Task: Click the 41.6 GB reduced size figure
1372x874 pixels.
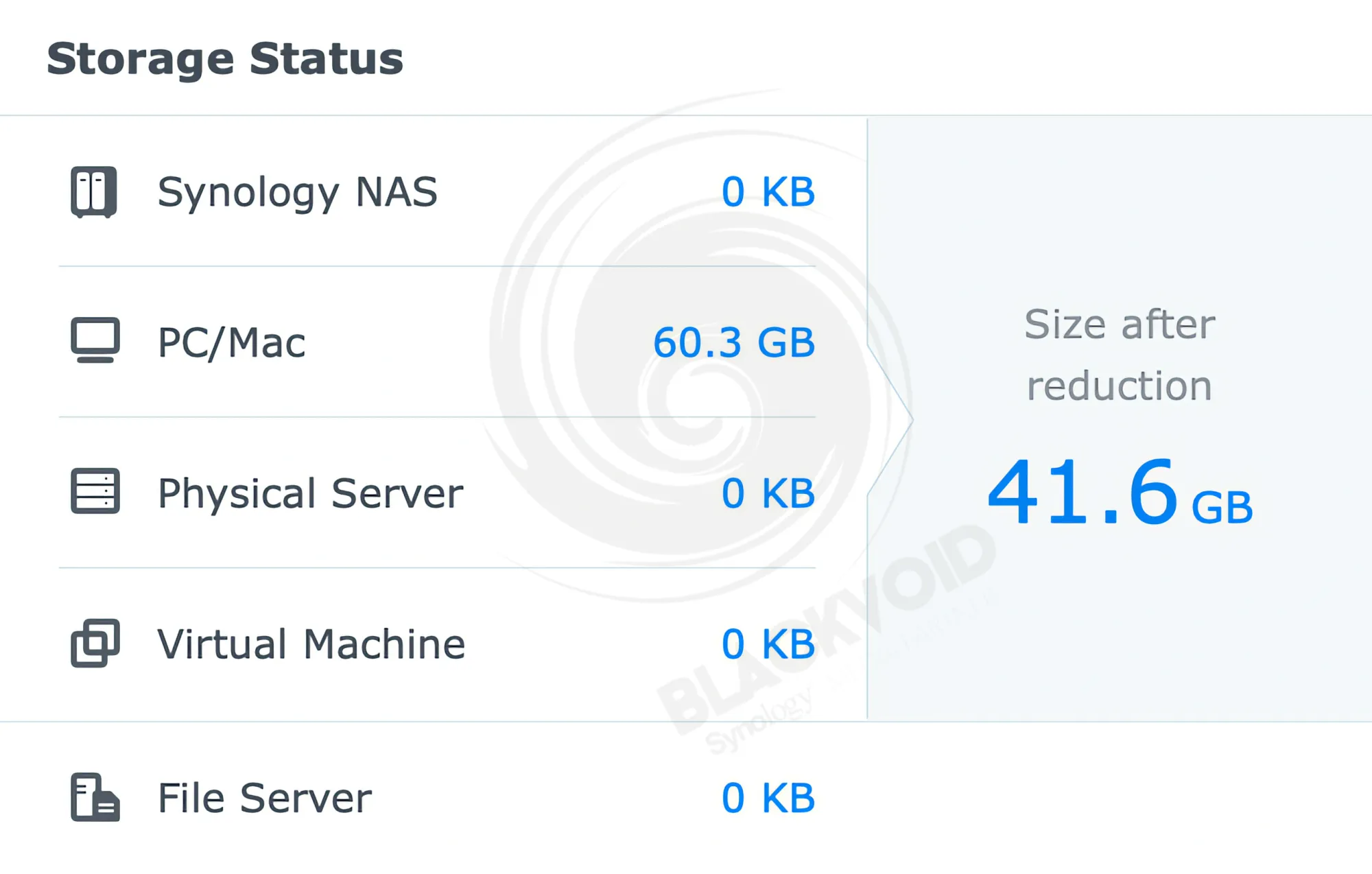Action: (x=1120, y=492)
